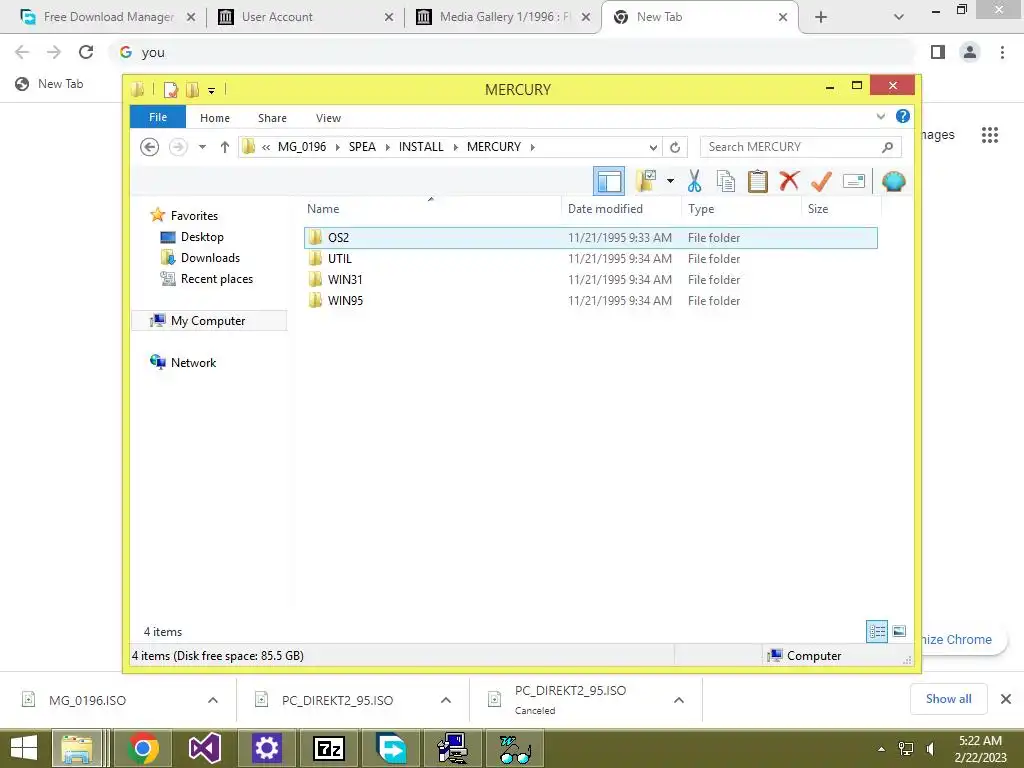This screenshot has width=1024, height=768.
Task: Expand the arrow after MERCURY breadcrumb
Action: (533, 148)
